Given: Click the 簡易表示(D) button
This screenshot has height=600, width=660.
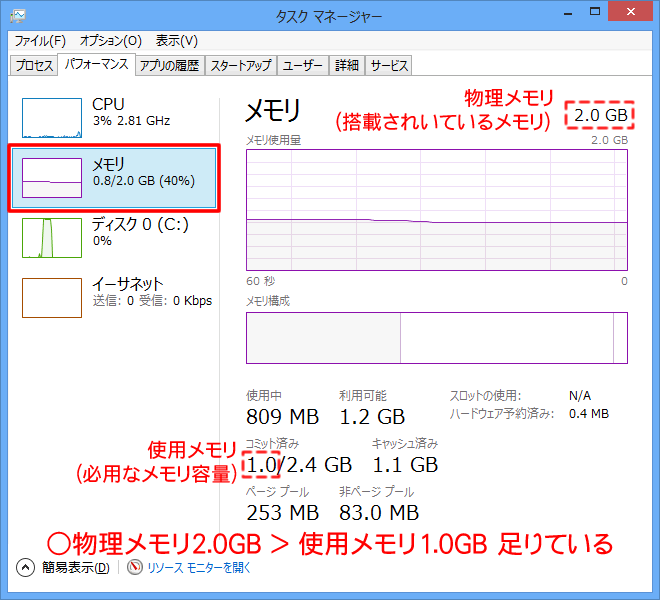Looking at the screenshot, I should click(76, 568).
